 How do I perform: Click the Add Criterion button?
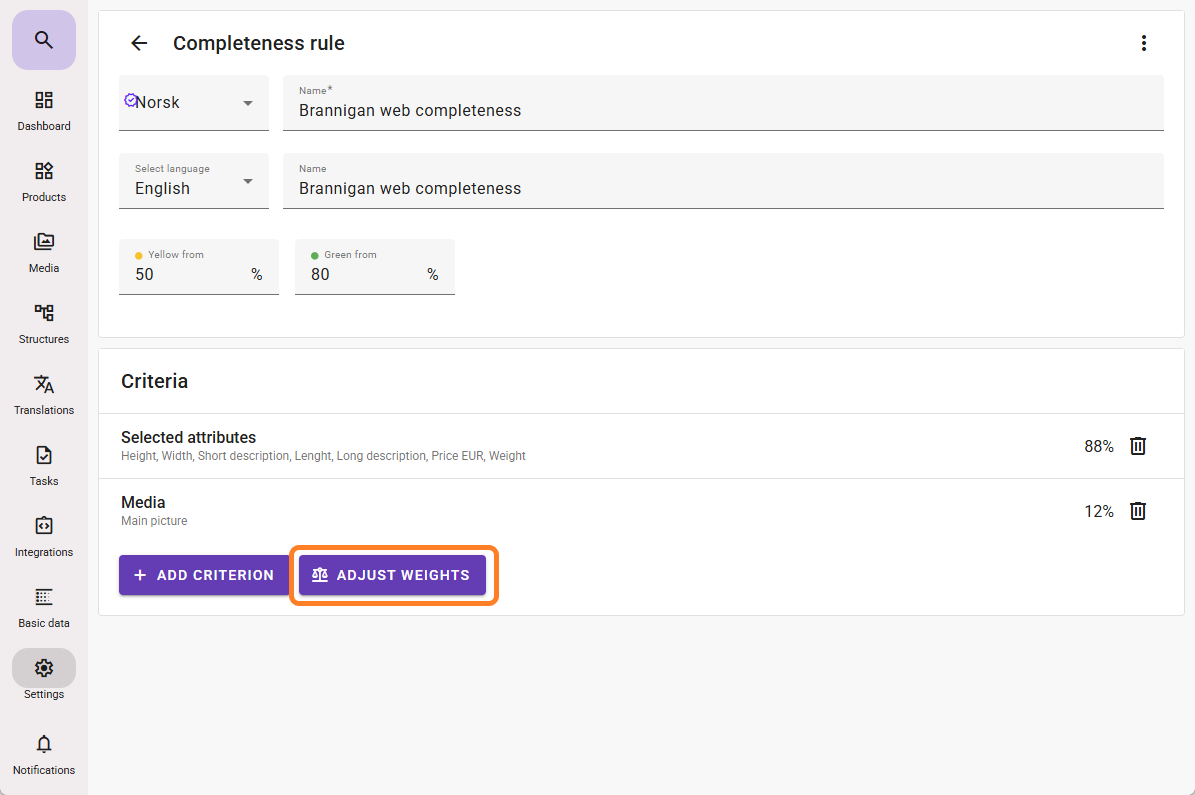pos(204,575)
